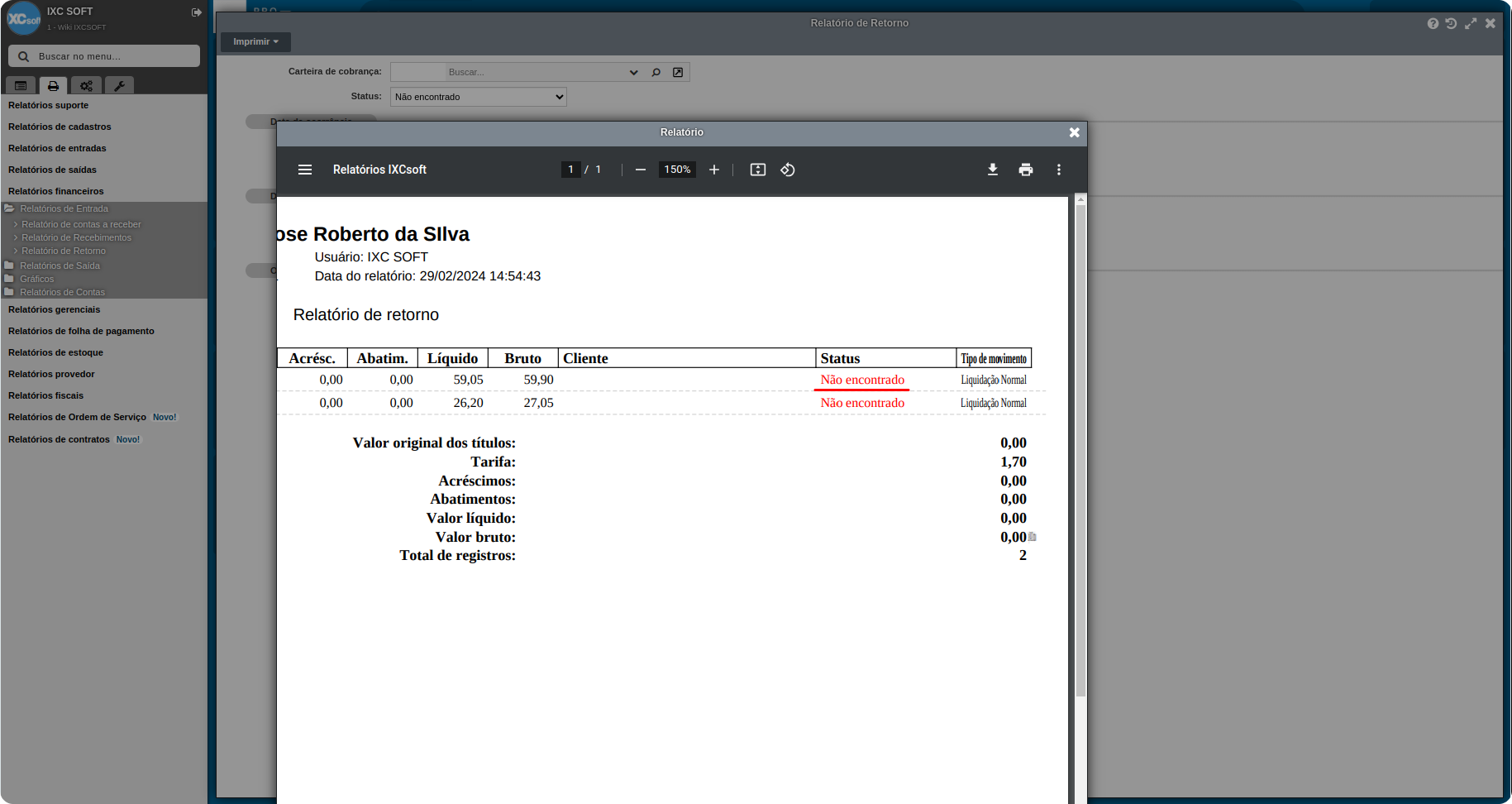This screenshot has width=1512, height=804.
Task: Click the 26,20 Líquido value
Action: pyautogui.click(x=468, y=403)
